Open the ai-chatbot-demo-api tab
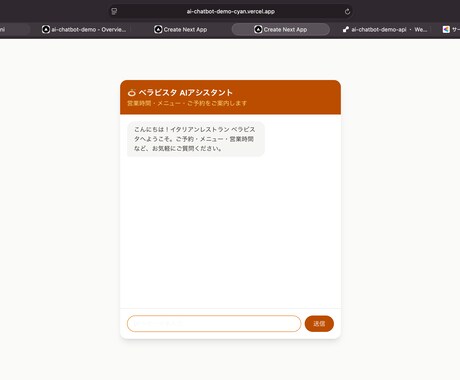The width and height of the screenshot is (460, 380). (385, 30)
